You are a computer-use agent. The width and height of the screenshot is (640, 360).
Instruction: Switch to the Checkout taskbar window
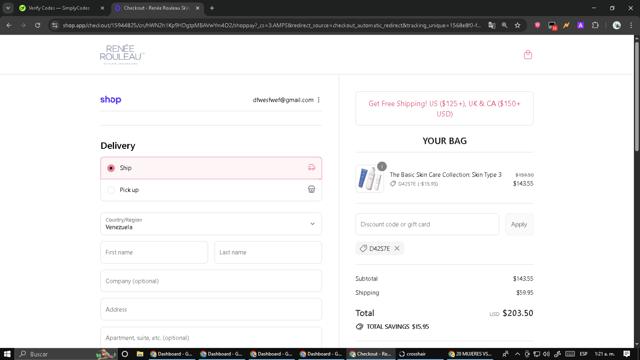click(370, 354)
